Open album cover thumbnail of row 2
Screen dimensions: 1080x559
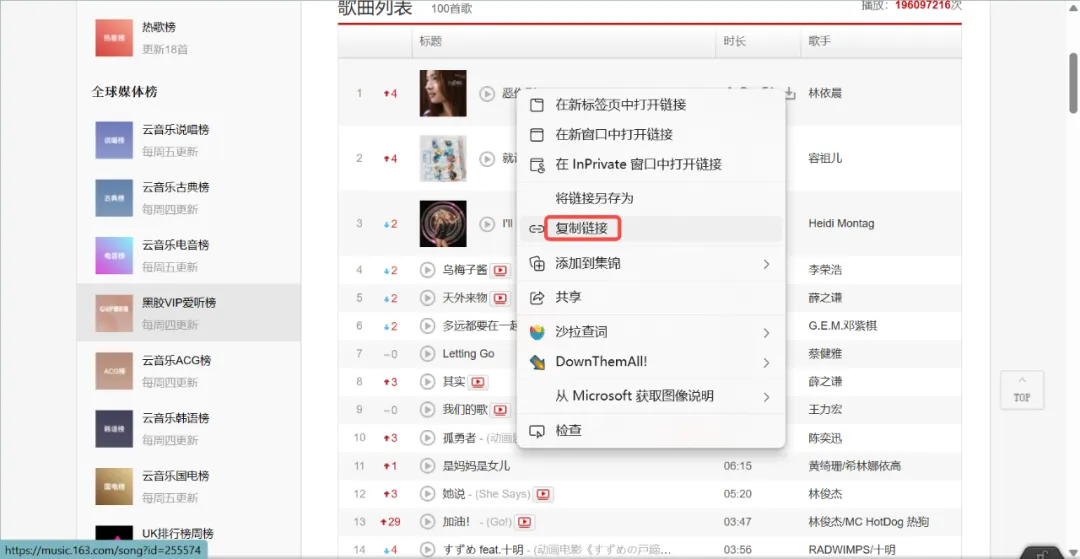tap(443, 158)
